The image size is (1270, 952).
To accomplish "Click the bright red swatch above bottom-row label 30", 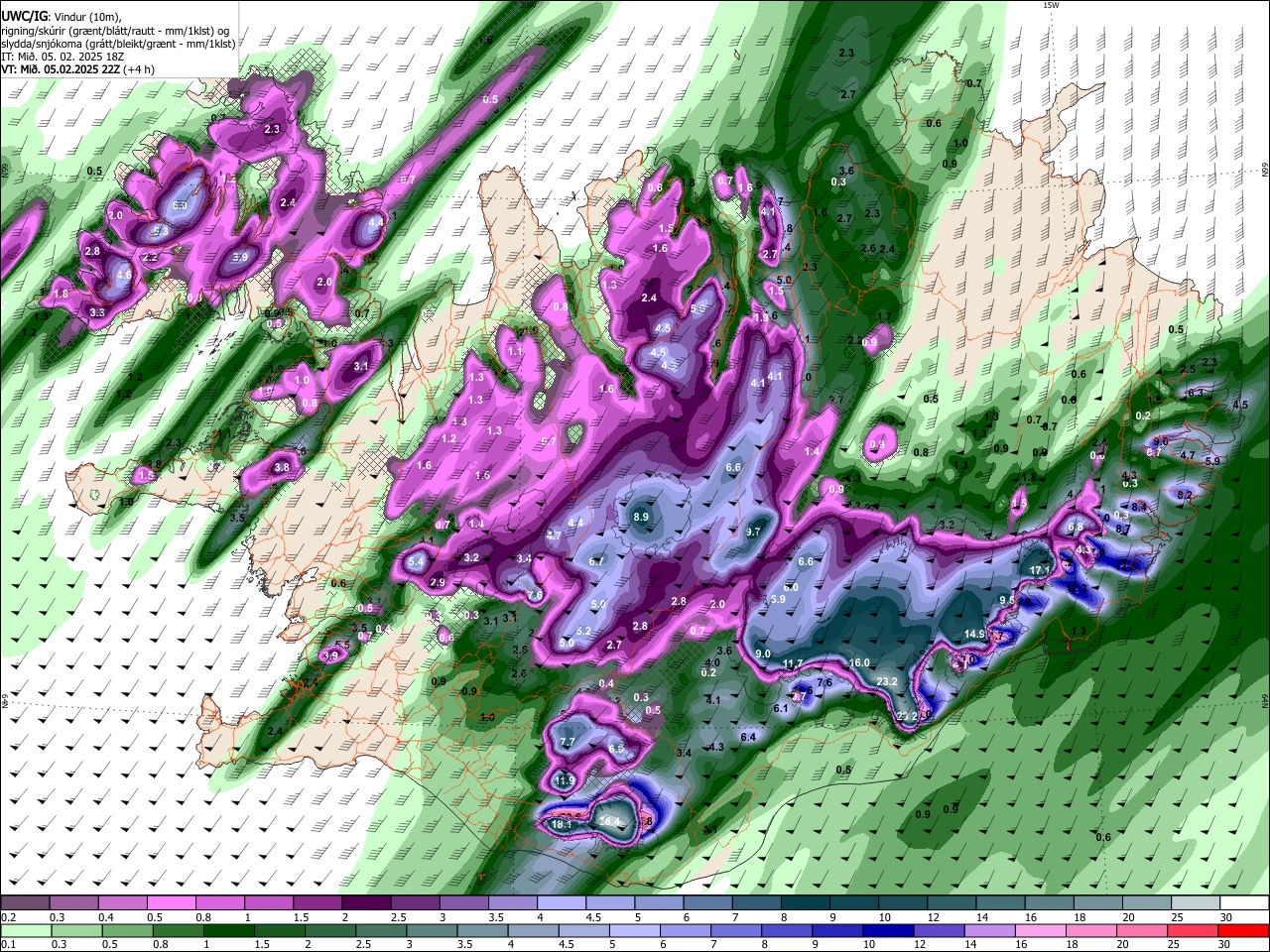I will click(x=1243, y=930).
